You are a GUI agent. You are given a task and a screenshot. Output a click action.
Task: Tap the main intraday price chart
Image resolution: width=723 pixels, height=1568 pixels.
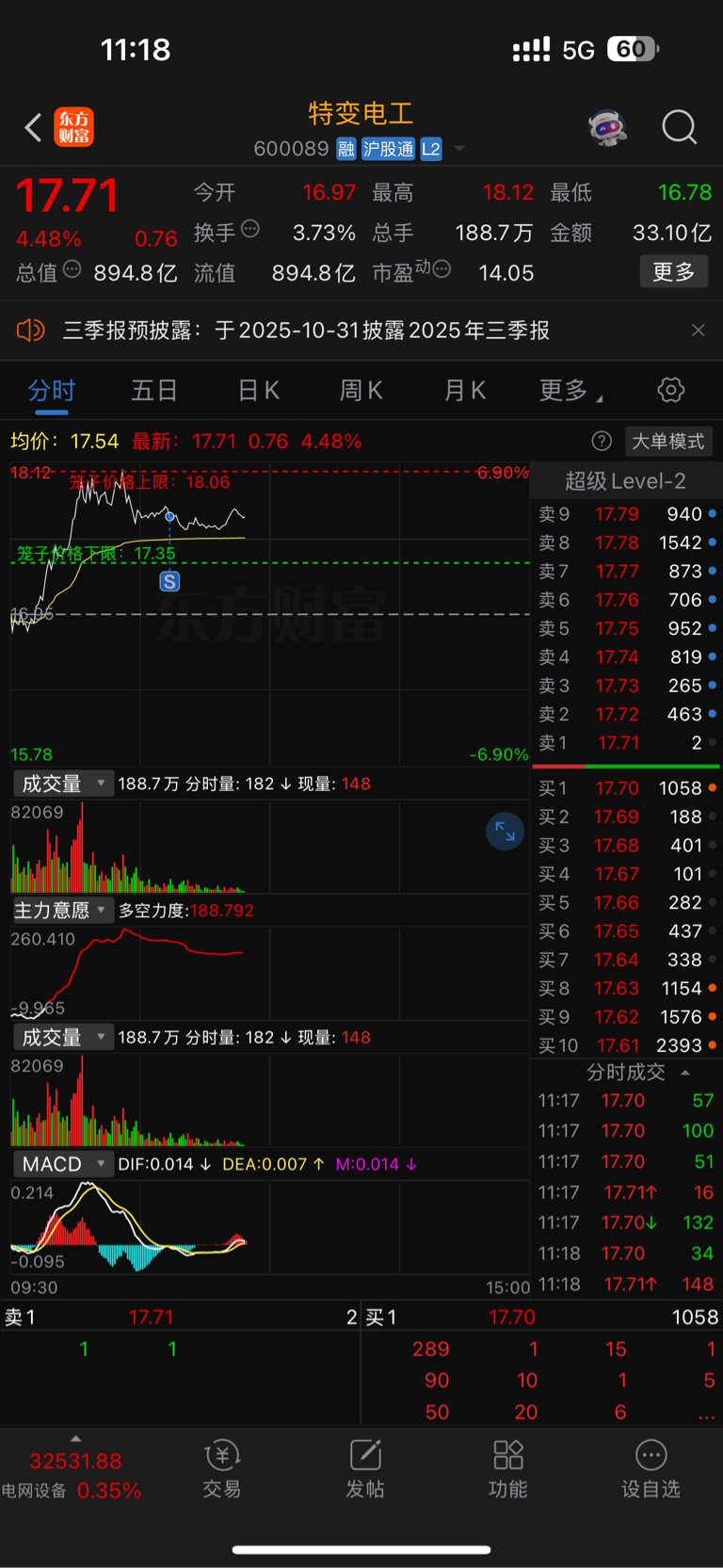click(270, 613)
